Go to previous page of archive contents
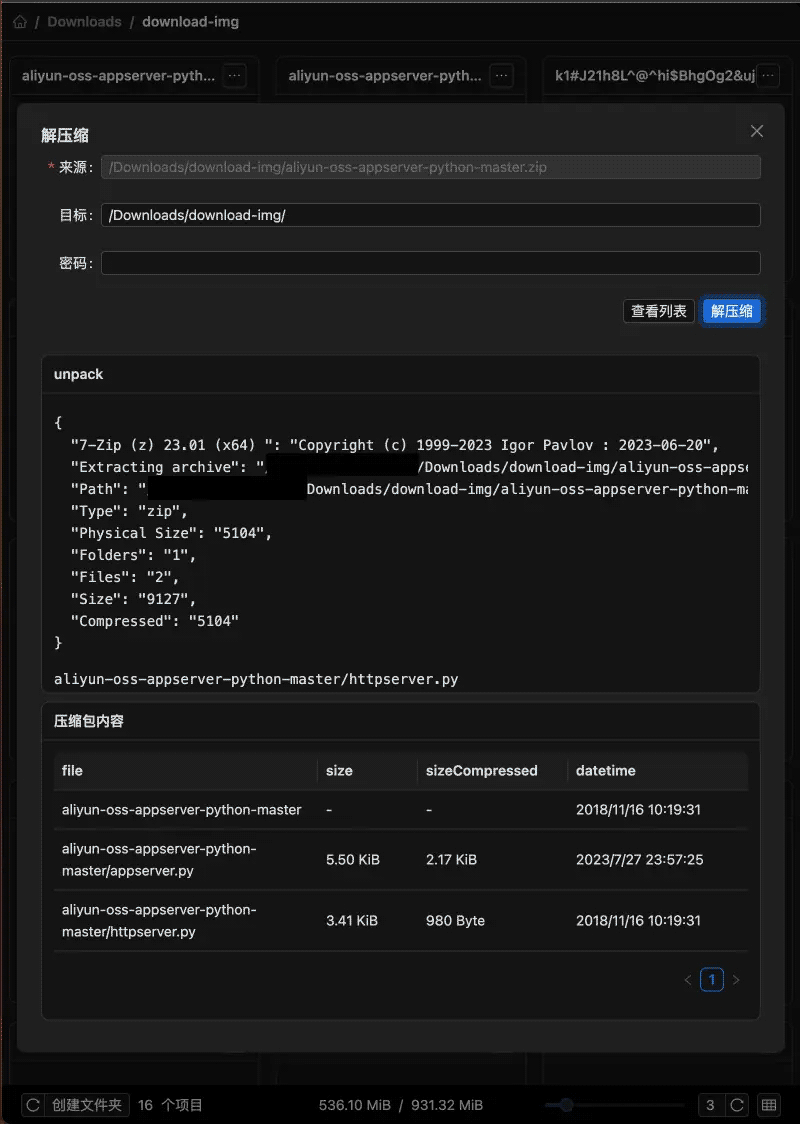 pos(687,979)
